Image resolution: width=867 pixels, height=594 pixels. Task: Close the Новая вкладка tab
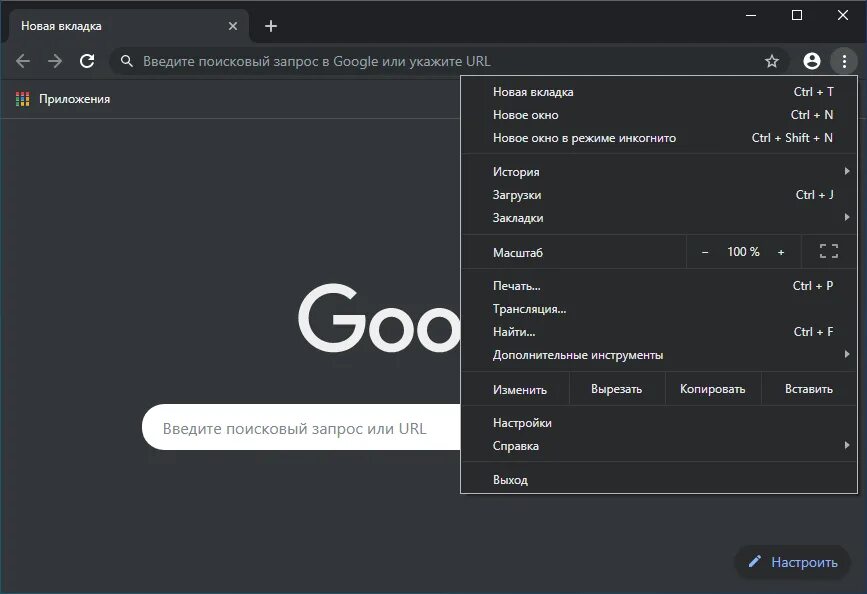tap(233, 26)
